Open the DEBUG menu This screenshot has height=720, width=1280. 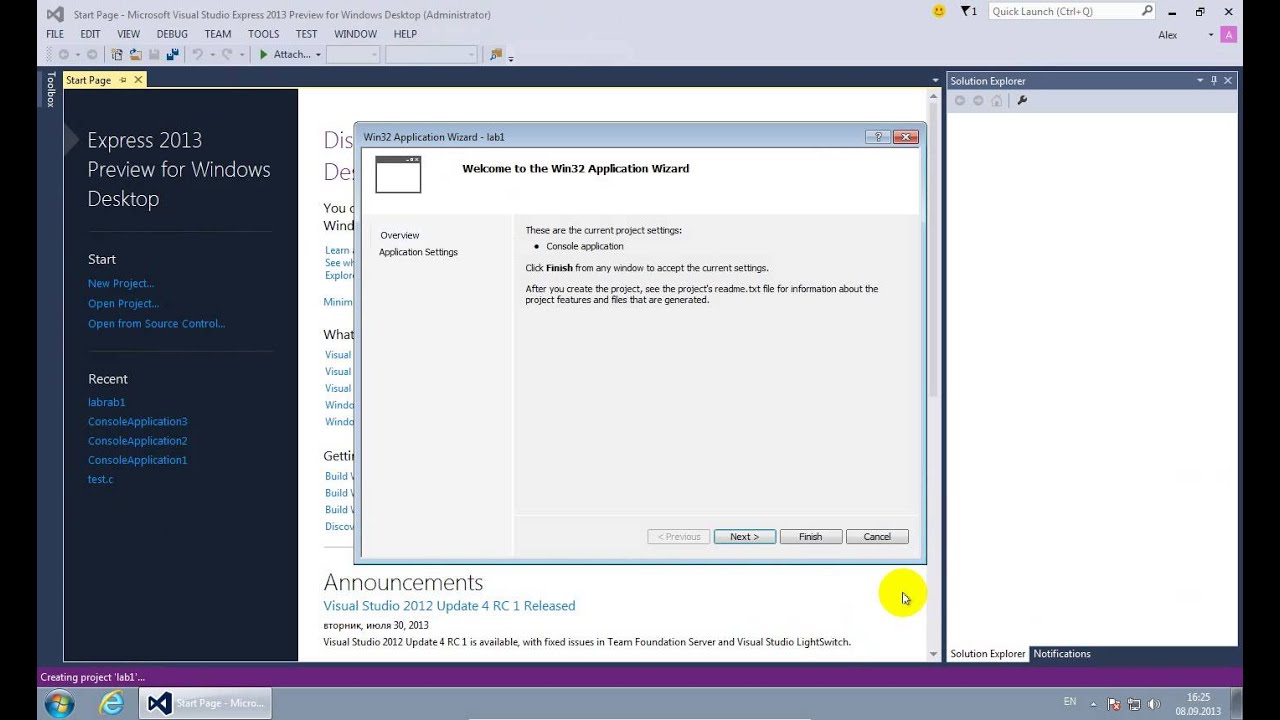(172, 34)
